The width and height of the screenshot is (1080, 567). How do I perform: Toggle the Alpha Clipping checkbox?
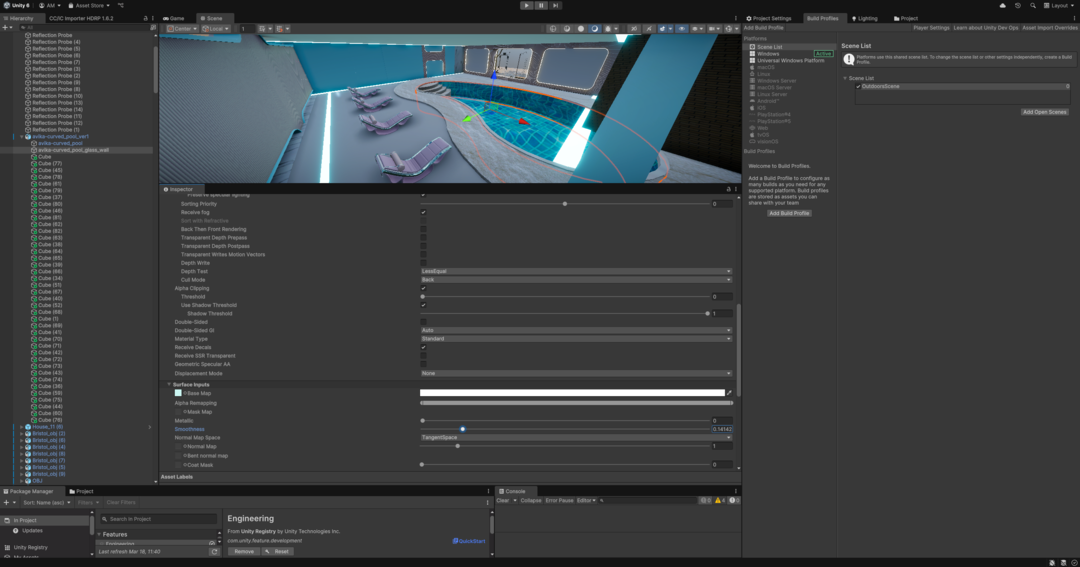pyautogui.click(x=423, y=289)
